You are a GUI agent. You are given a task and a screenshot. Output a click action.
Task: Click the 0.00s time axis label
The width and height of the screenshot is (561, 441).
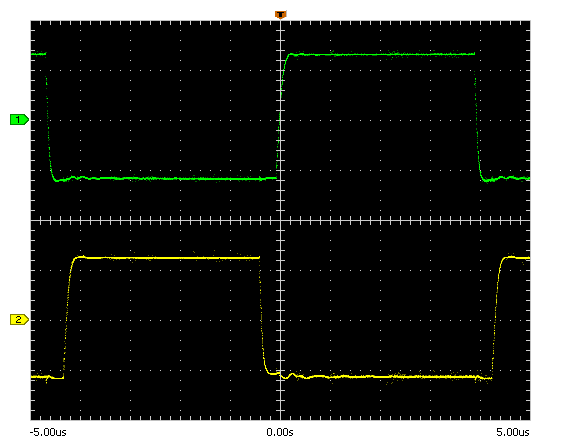click(280, 432)
